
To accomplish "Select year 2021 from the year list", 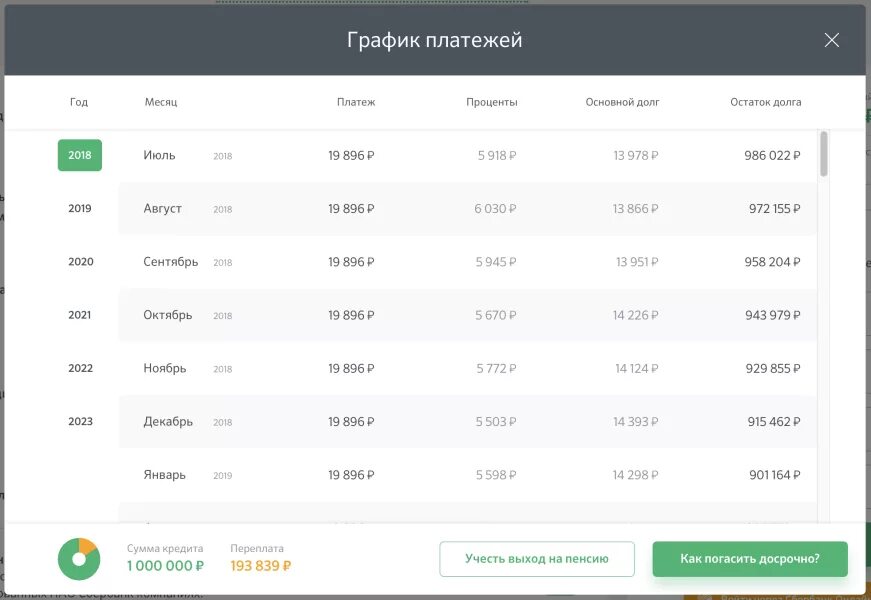I will click(x=79, y=314).
